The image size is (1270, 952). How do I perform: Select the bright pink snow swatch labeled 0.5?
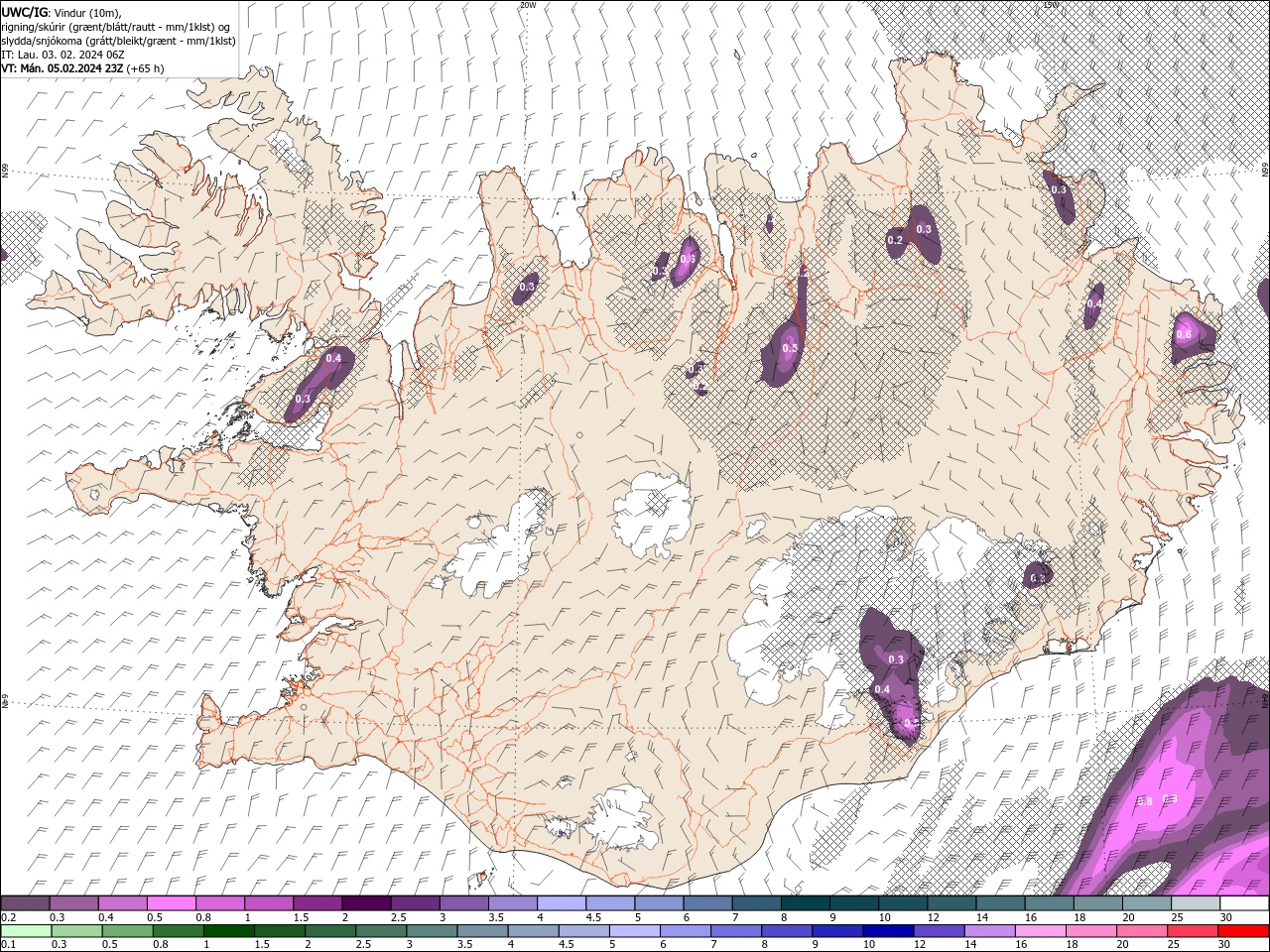tap(171, 903)
